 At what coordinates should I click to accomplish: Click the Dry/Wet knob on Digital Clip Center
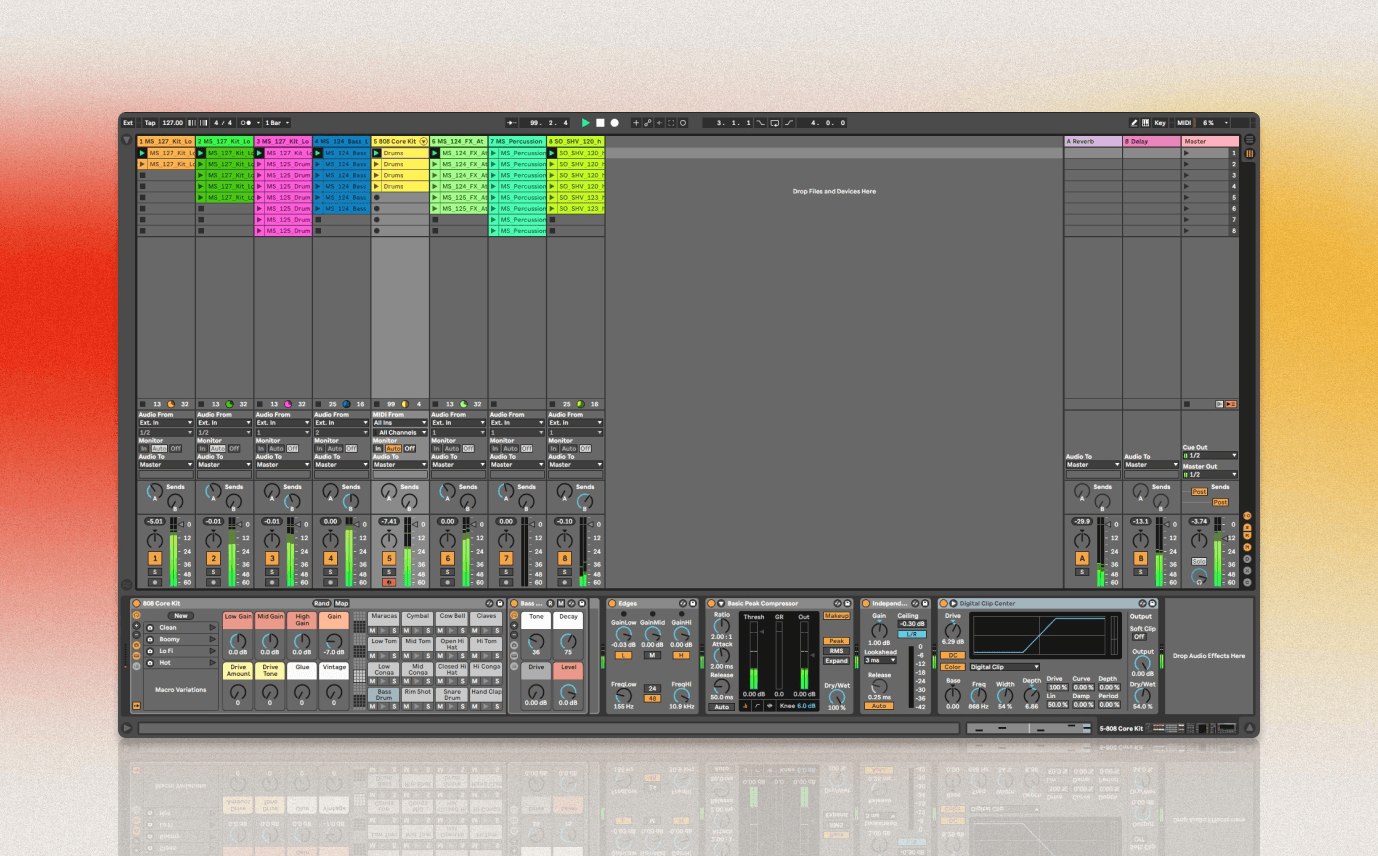1142,697
